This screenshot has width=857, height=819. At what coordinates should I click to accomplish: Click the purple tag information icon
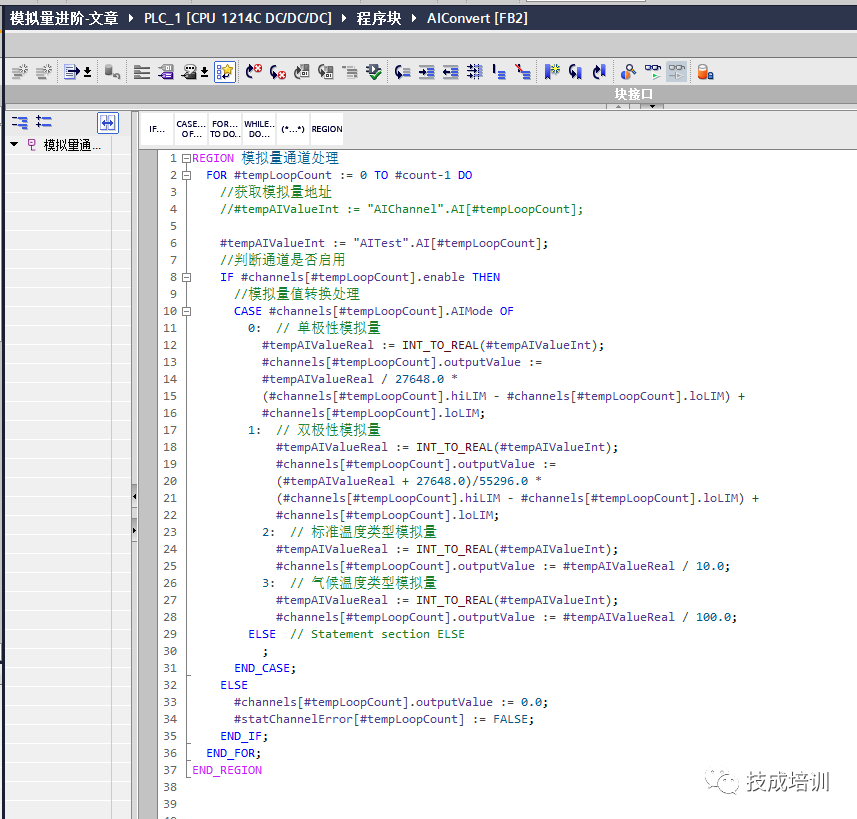(166, 72)
